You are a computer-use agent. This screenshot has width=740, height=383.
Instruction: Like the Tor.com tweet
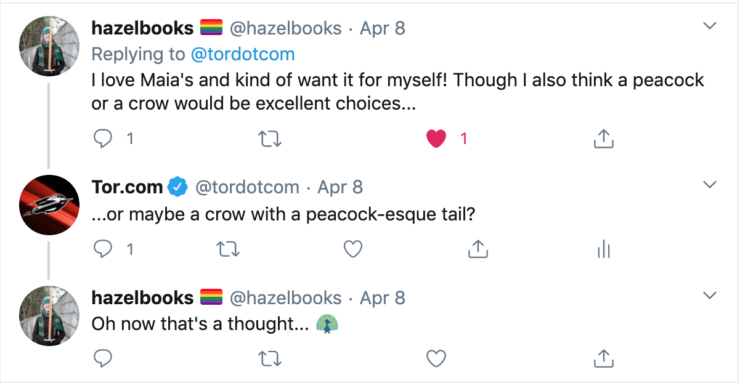(x=353, y=249)
